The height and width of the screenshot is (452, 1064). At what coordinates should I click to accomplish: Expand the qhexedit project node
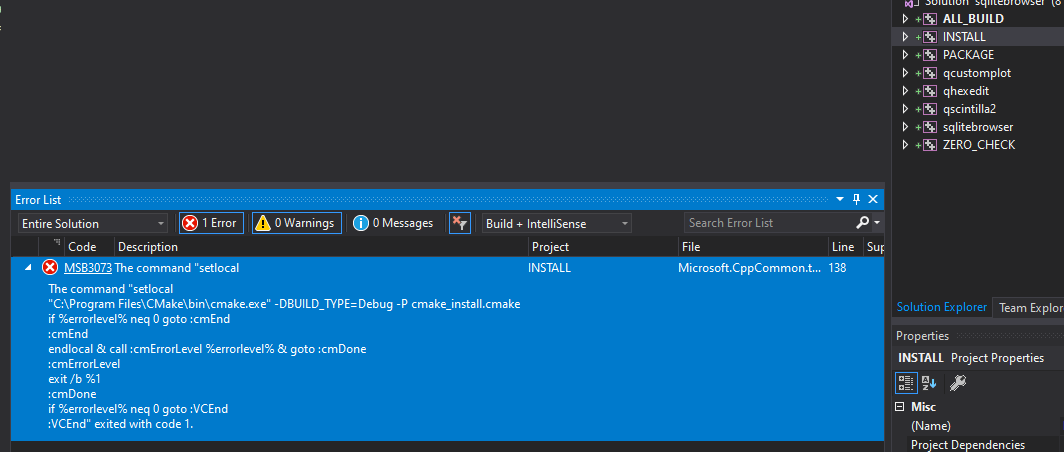(905, 91)
